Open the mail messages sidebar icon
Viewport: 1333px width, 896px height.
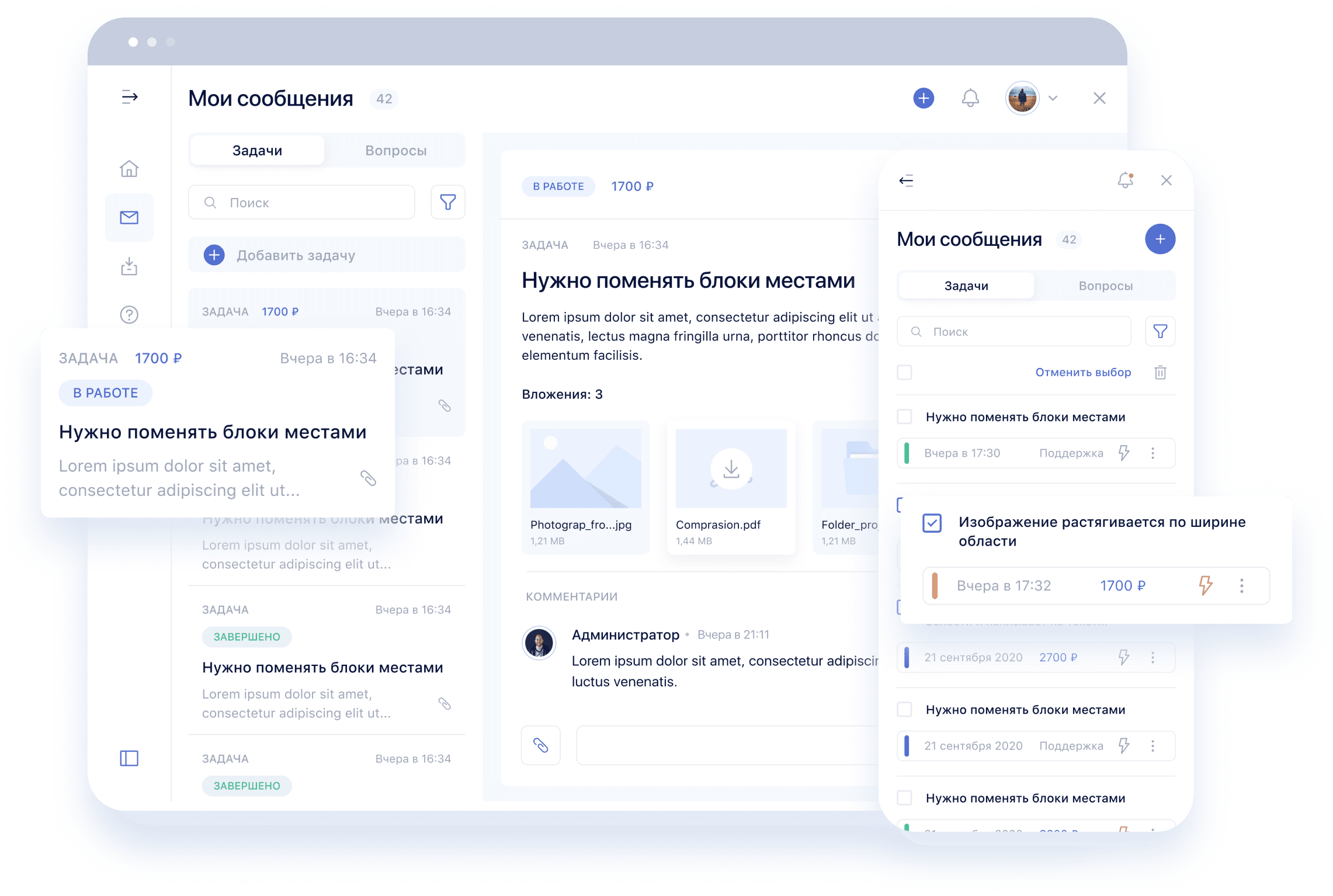(129, 218)
